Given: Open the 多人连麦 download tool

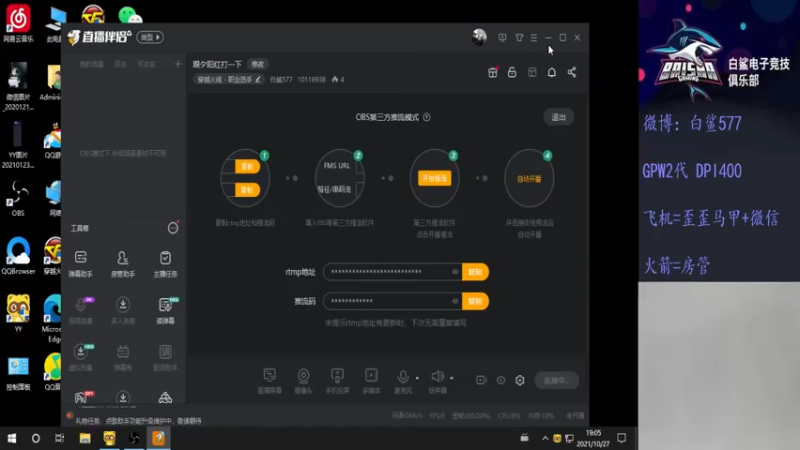Looking at the screenshot, I should (123, 311).
